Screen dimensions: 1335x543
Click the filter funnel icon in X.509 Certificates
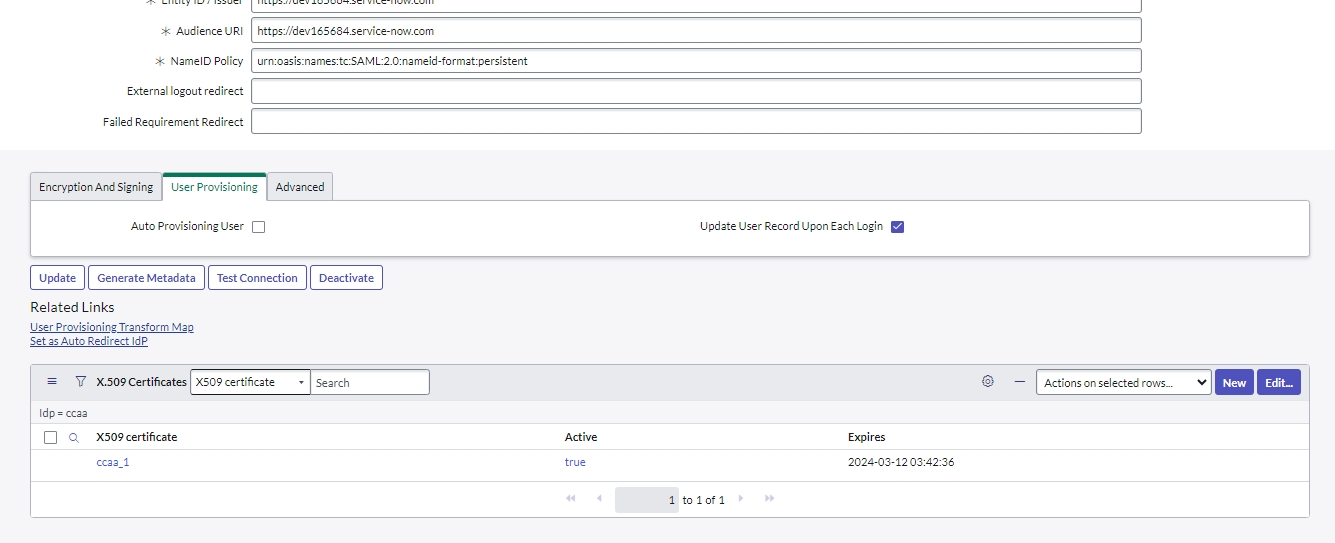pos(80,382)
